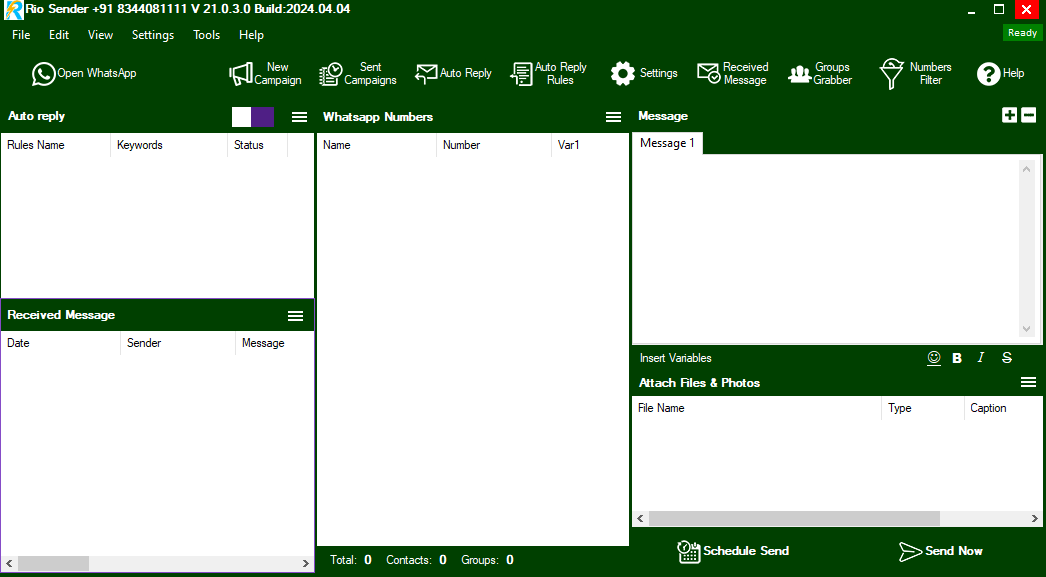
Task: Apply italic formatting to message text
Action: (981, 358)
